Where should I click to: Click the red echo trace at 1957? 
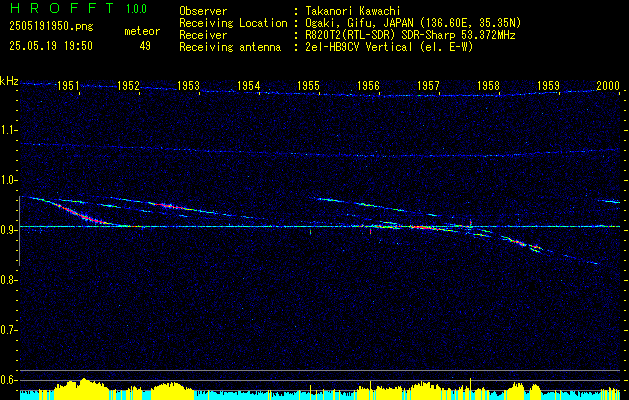tap(425, 227)
